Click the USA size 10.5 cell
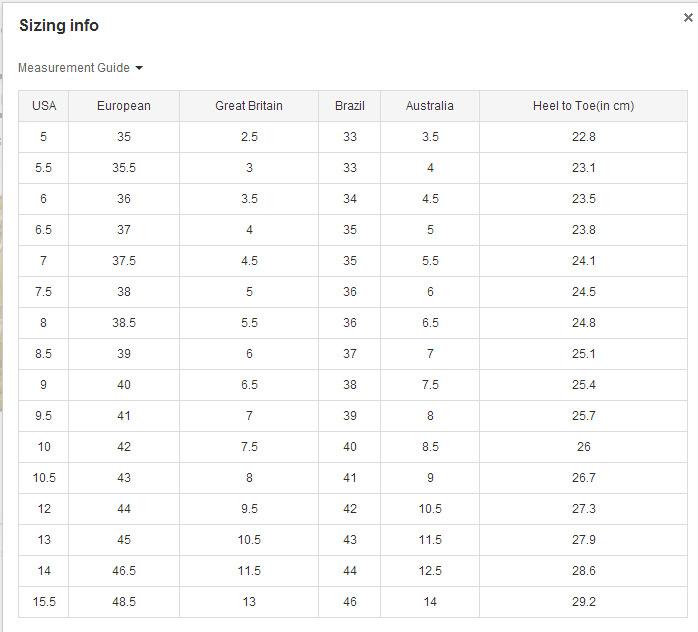 click(44, 478)
